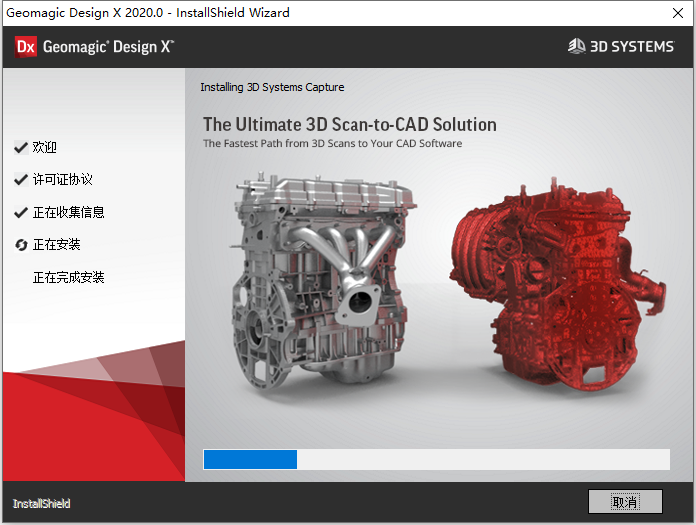This screenshot has height=525, width=696.
Task: Select the 正在收集信息 step label
Action: coord(68,213)
